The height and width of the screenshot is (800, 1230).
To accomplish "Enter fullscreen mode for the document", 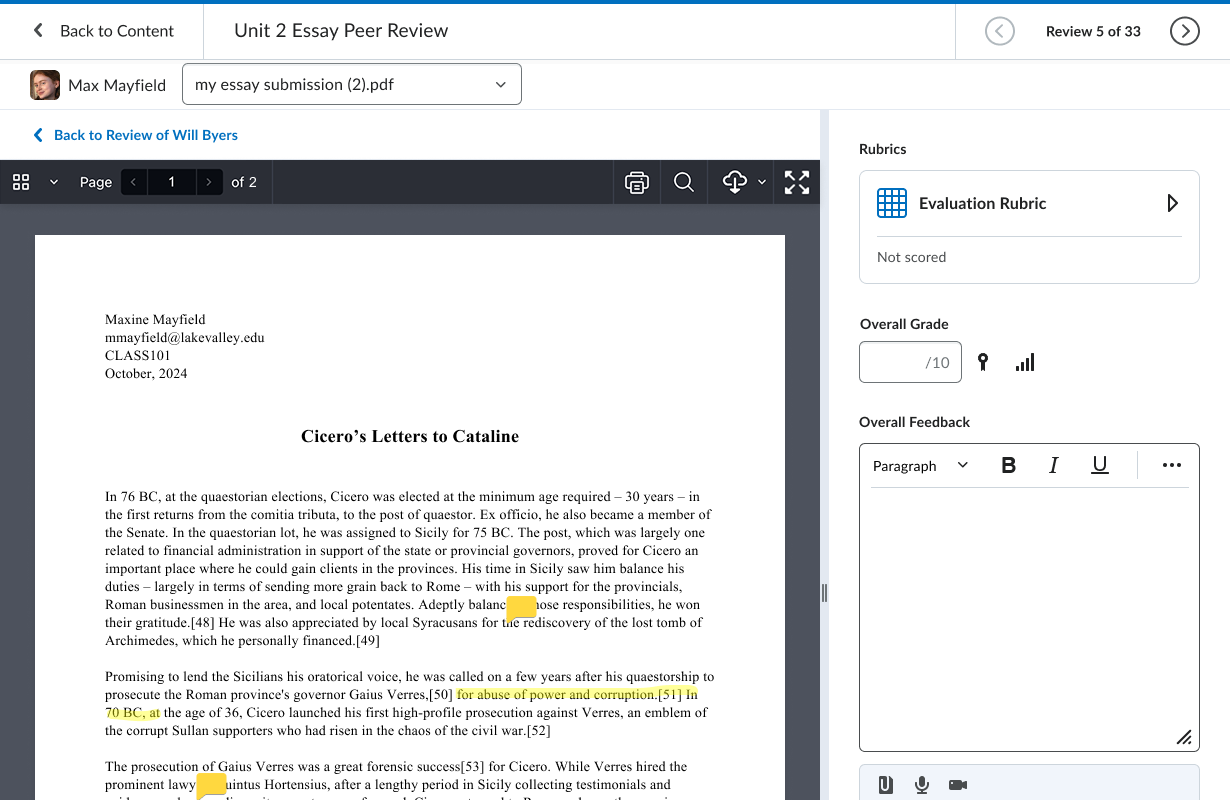I will click(797, 182).
